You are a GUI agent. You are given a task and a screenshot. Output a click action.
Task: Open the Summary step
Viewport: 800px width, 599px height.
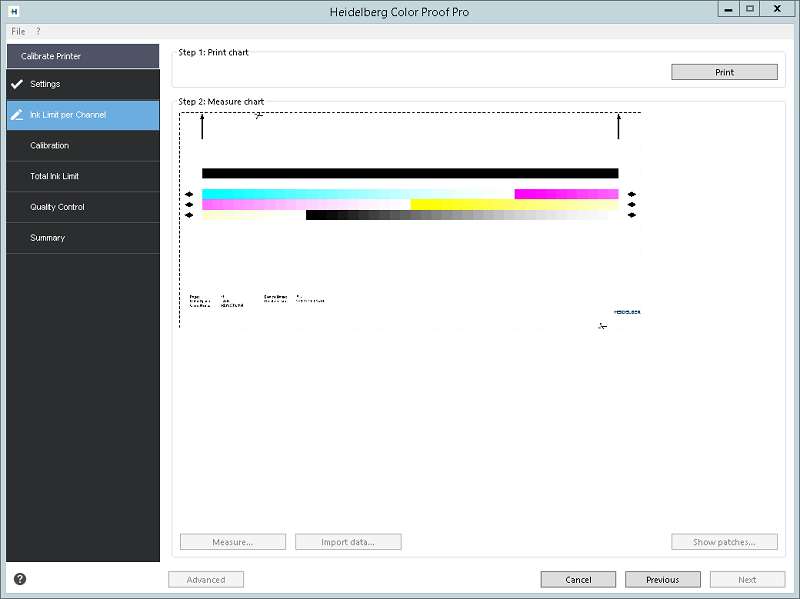[83, 238]
